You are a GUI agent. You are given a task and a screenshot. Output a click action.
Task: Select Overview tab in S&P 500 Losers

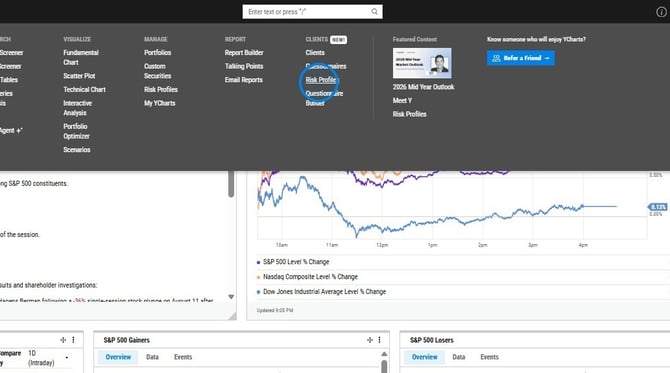[x=424, y=357]
